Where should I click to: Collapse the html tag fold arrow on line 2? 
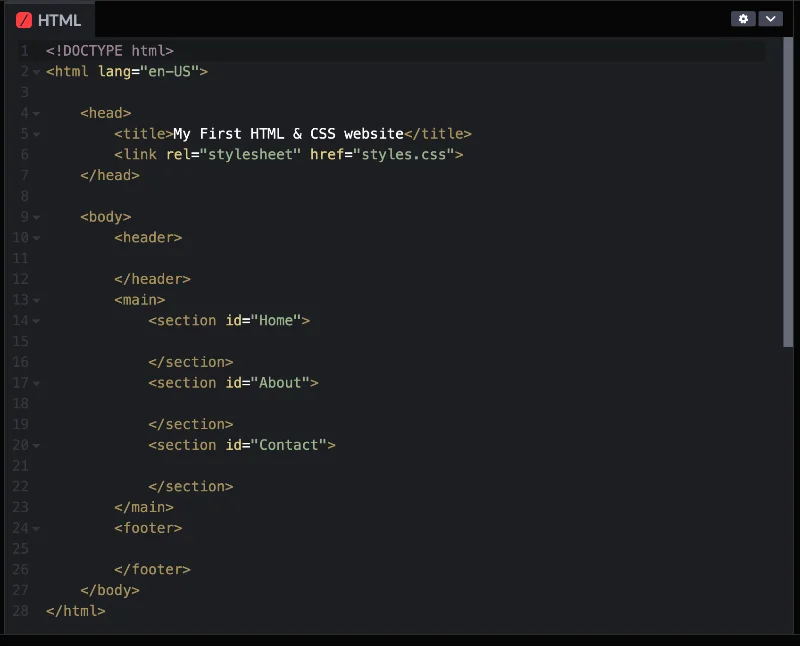click(x=36, y=72)
